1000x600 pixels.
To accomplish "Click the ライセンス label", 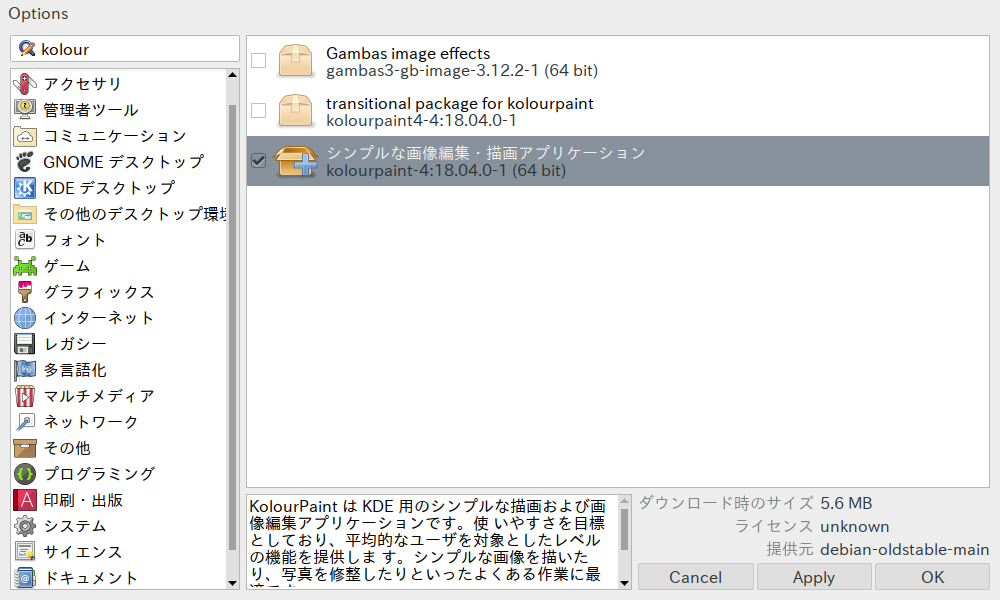I will 774,527.
